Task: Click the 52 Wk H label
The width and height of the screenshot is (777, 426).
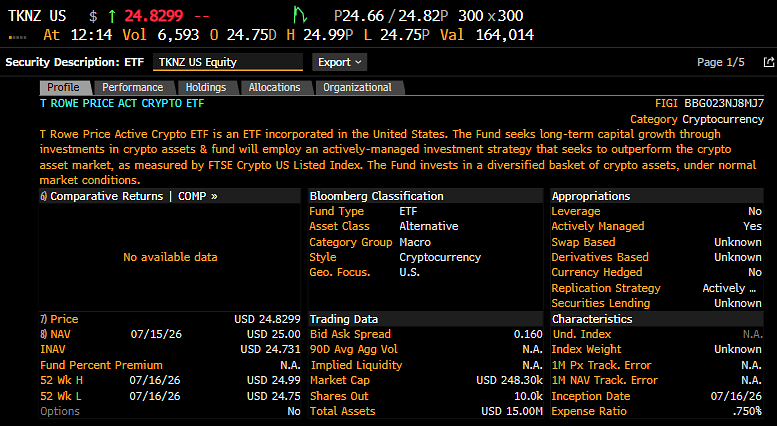Action: pyautogui.click(x=61, y=380)
